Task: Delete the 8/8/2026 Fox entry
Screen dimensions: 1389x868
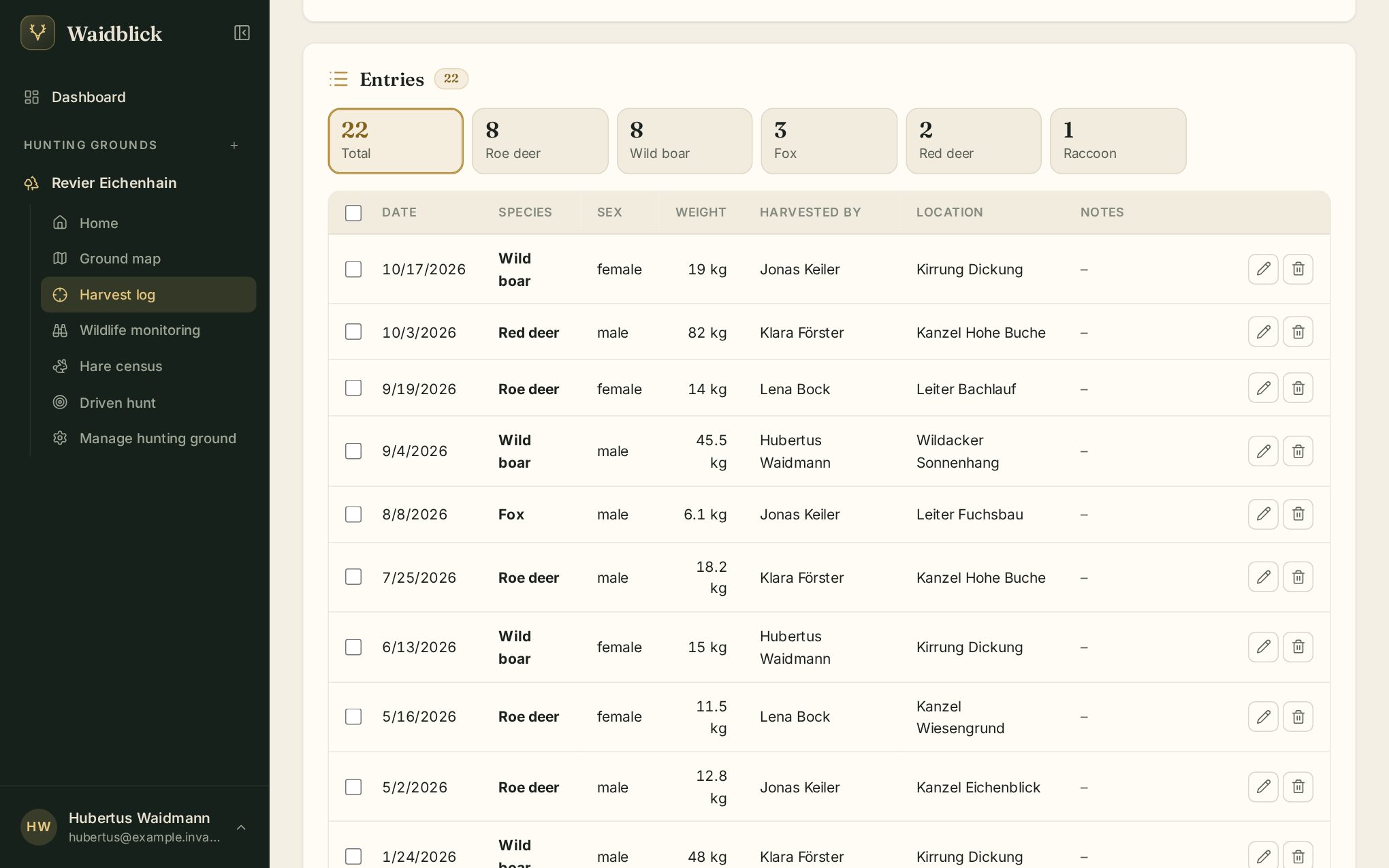Action: tap(1298, 514)
